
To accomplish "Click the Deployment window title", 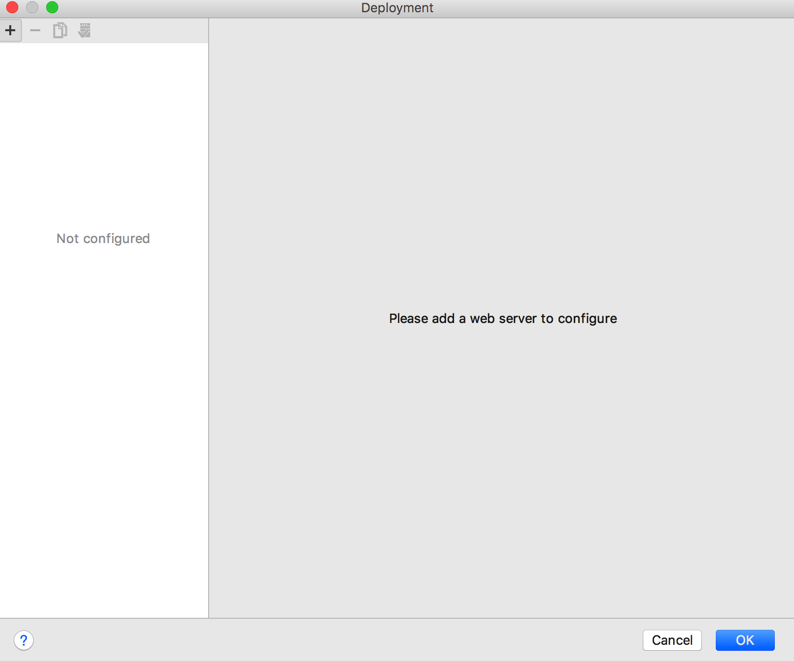I will 397,8.
